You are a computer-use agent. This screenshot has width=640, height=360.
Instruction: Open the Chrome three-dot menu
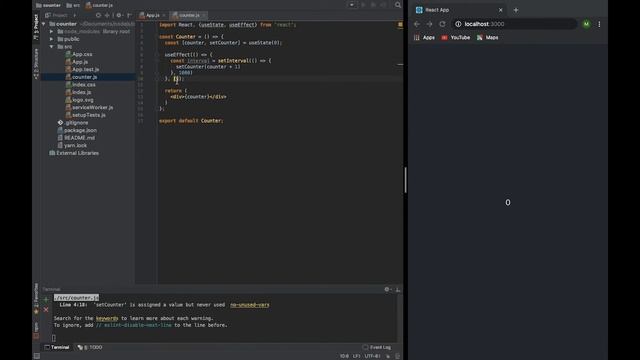point(599,24)
